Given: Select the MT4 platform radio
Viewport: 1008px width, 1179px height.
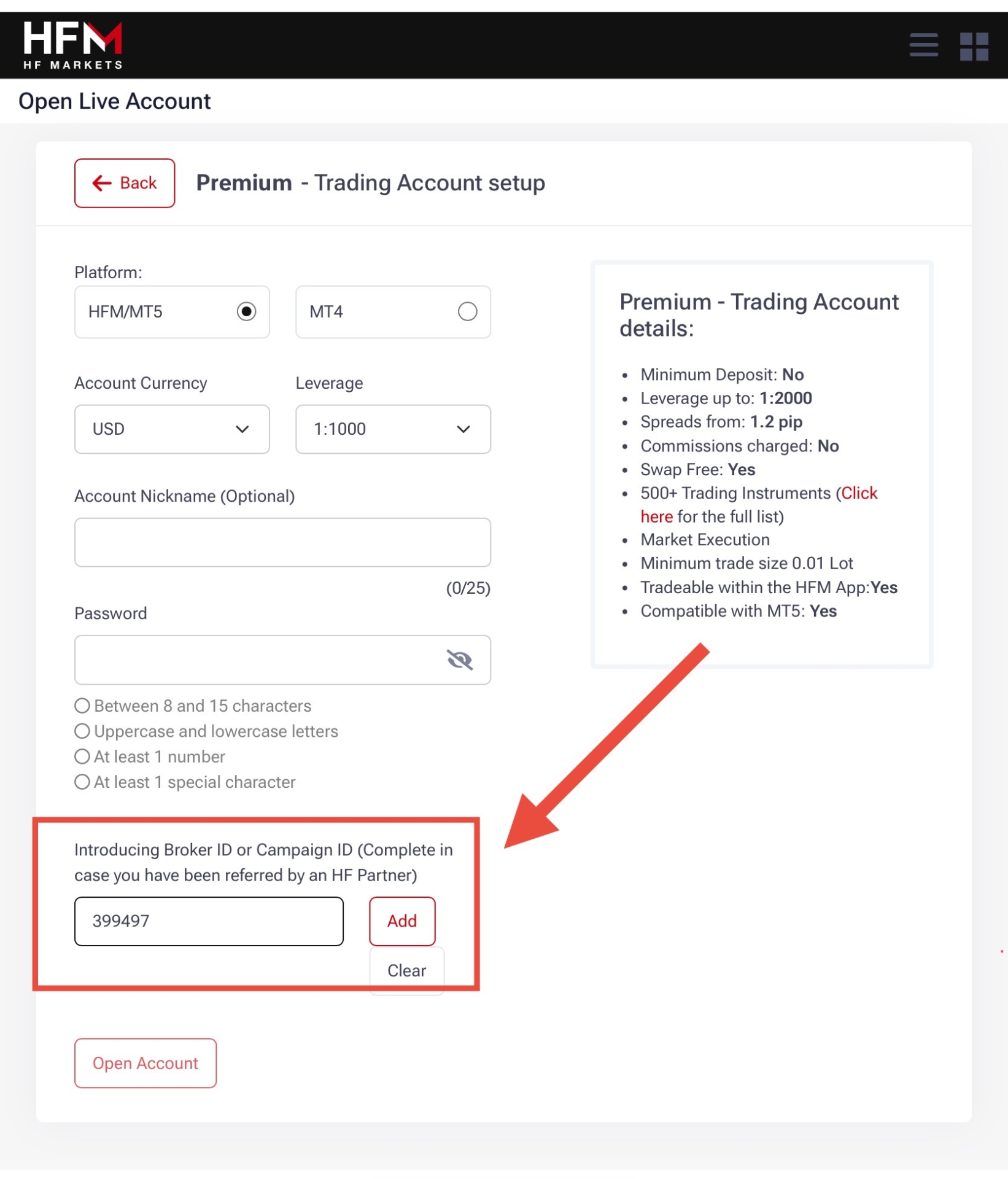Looking at the screenshot, I should click(467, 311).
